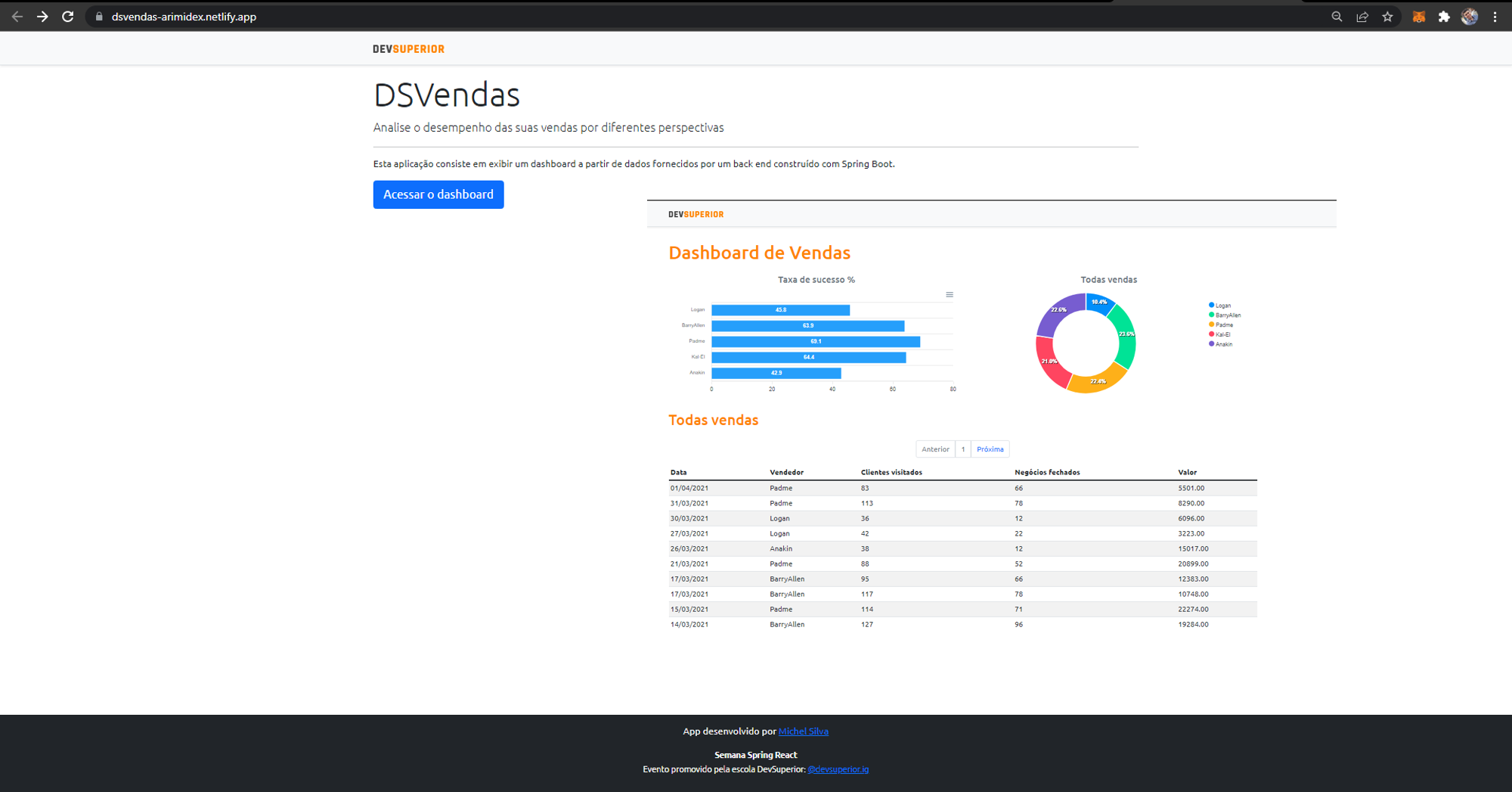Viewport: 1512px width, 792px height.
Task: Open the bar chart hamburger menu
Action: click(950, 295)
